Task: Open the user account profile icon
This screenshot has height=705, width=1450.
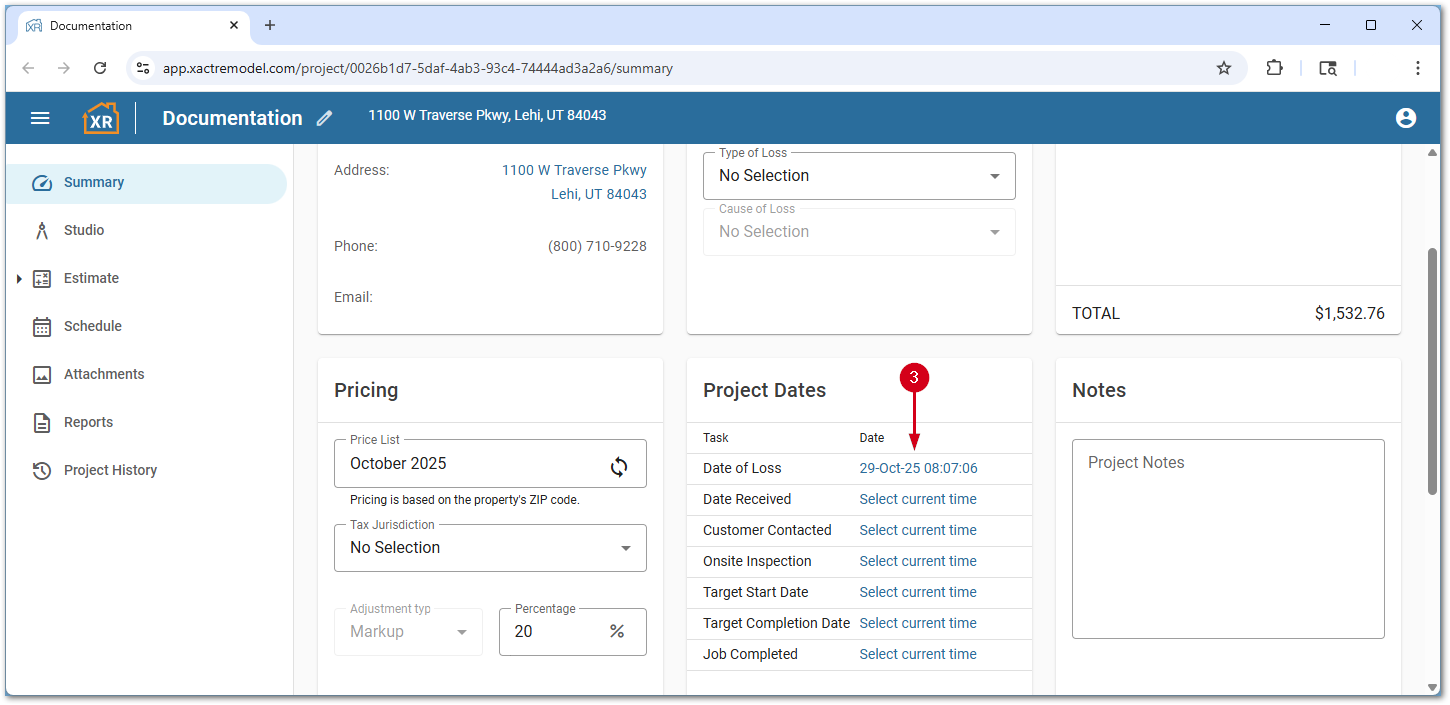Action: coord(1405,118)
